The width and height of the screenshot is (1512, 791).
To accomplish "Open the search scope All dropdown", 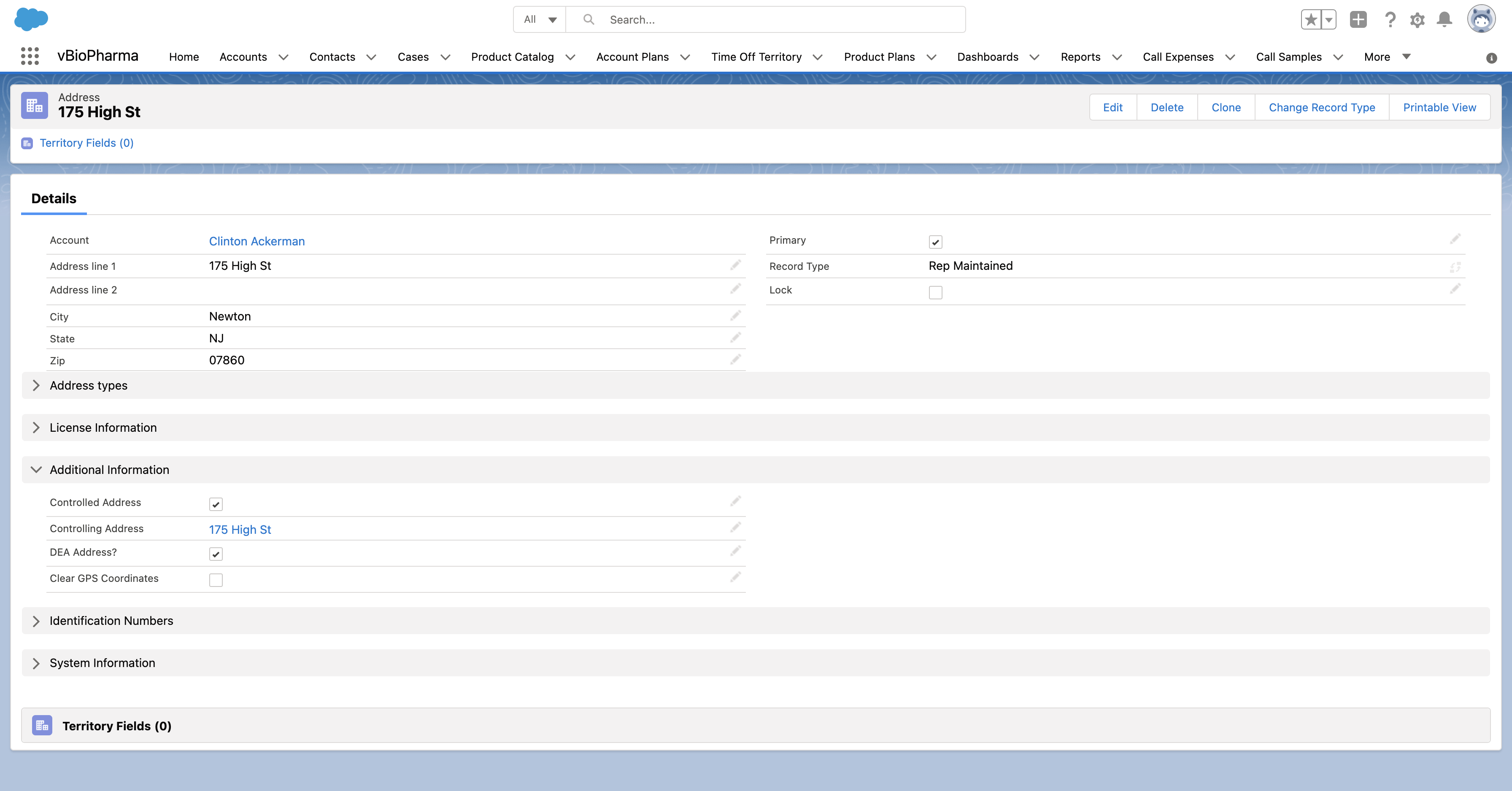I will (540, 19).
